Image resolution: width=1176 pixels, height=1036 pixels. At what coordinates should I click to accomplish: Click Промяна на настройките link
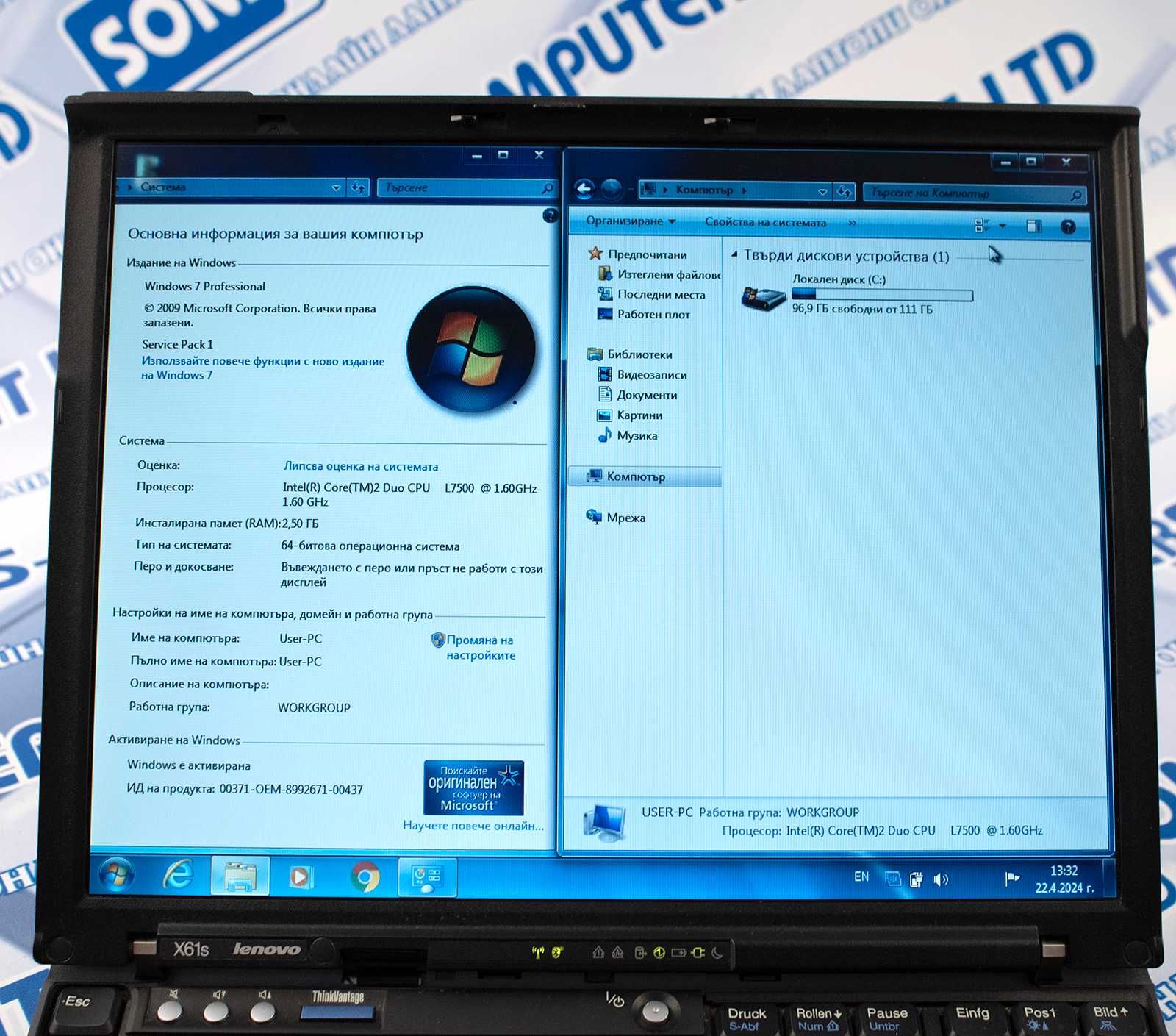point(480,648)
